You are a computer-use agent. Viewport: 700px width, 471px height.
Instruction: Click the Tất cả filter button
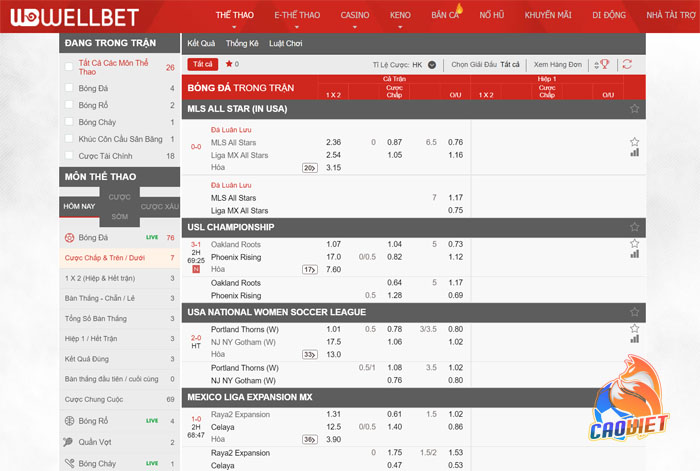203,64
